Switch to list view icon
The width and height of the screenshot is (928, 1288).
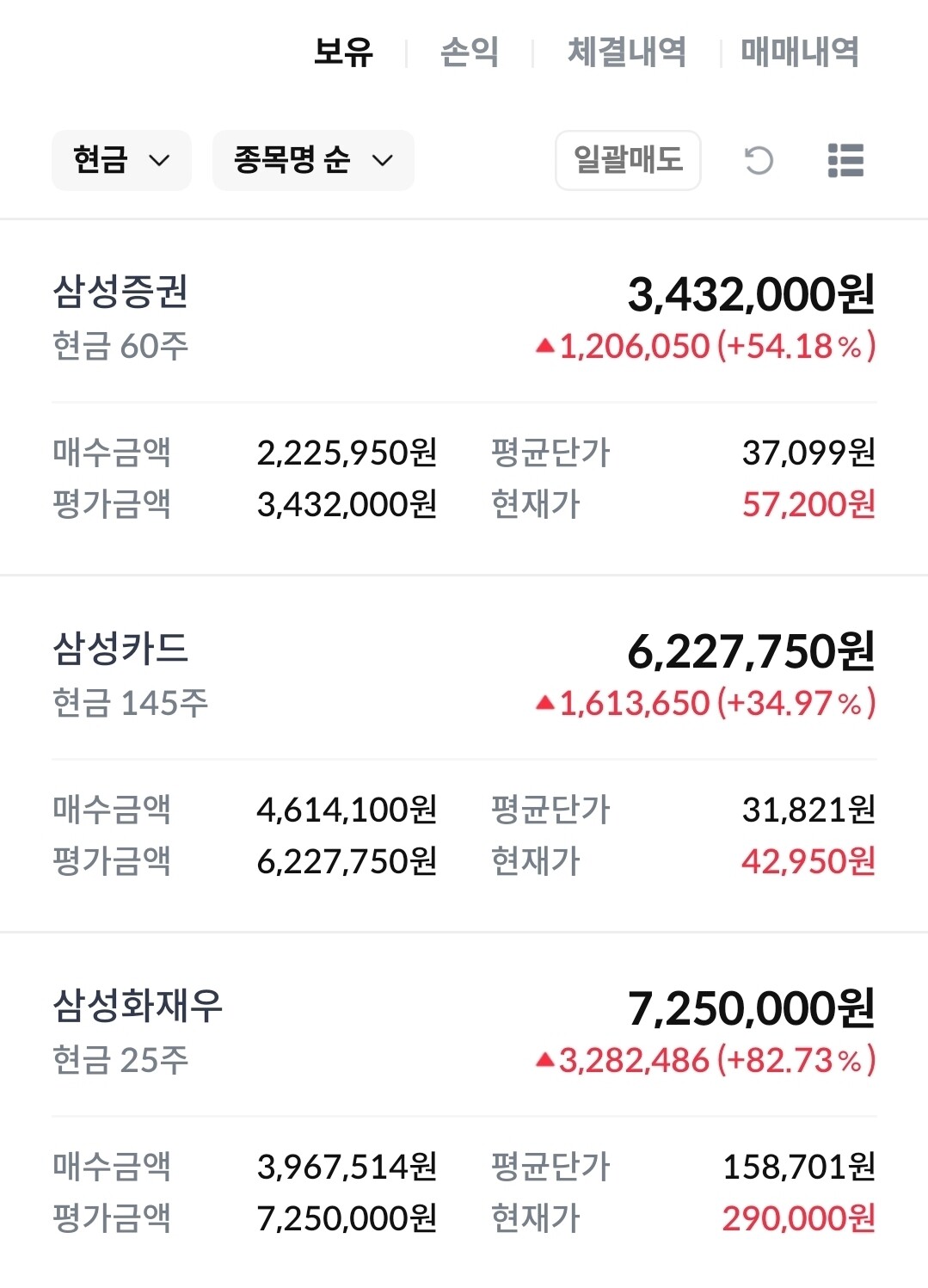click(x=845, y=161)
